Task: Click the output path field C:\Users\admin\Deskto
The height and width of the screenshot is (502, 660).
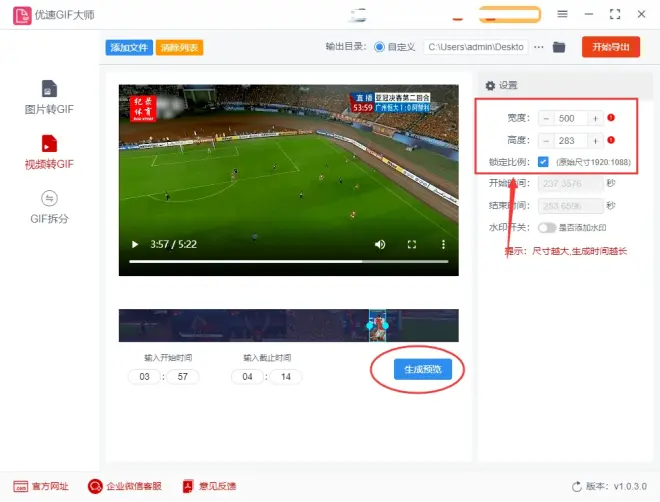Action: pos(476,47)
